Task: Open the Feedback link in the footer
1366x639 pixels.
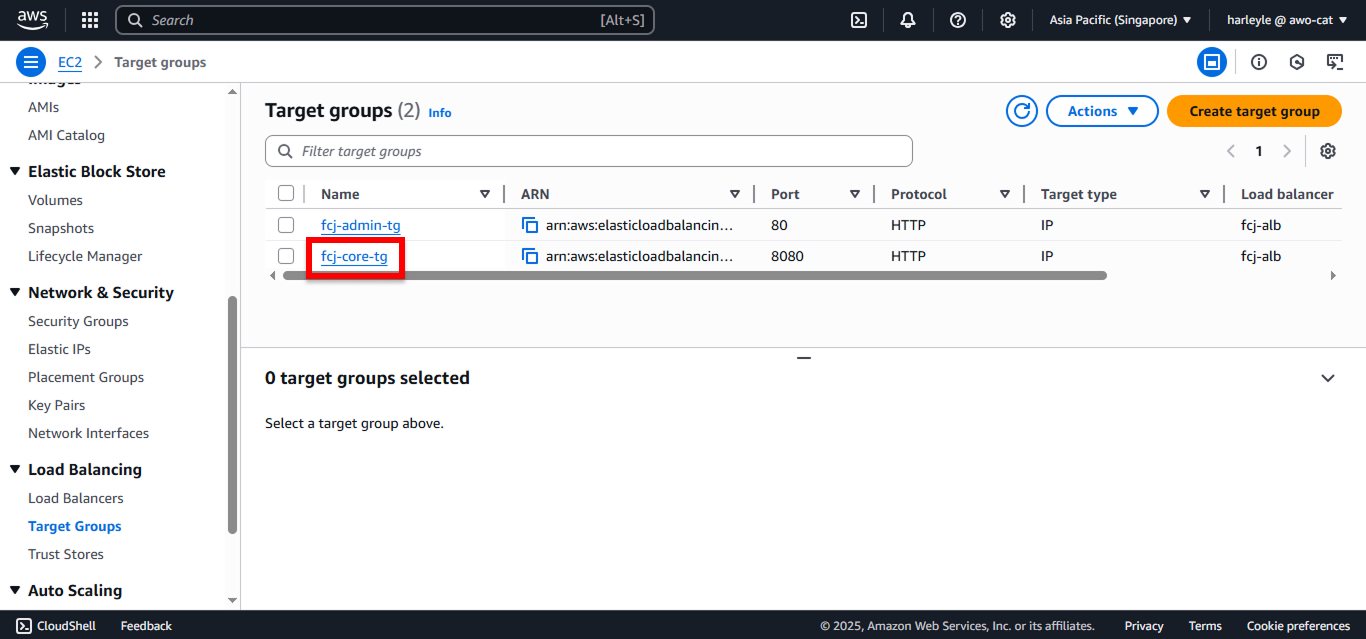Action: click(146, 626)
